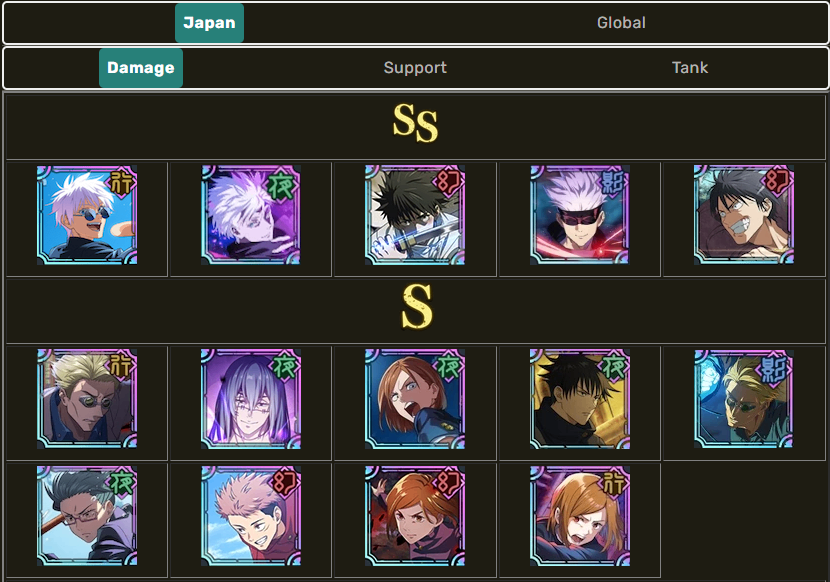Open the last Nobara icon in S tier
Viewport: 830px width, 582px height.
(580, 516)
